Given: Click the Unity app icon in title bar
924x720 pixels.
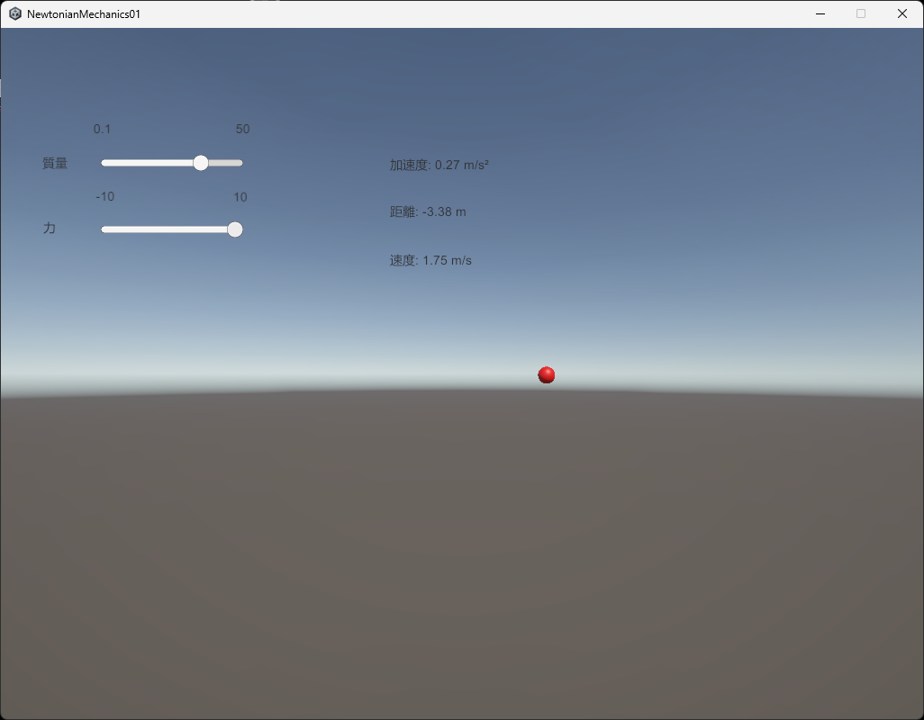Looking at the screenshot, I should tap(15, 14).
